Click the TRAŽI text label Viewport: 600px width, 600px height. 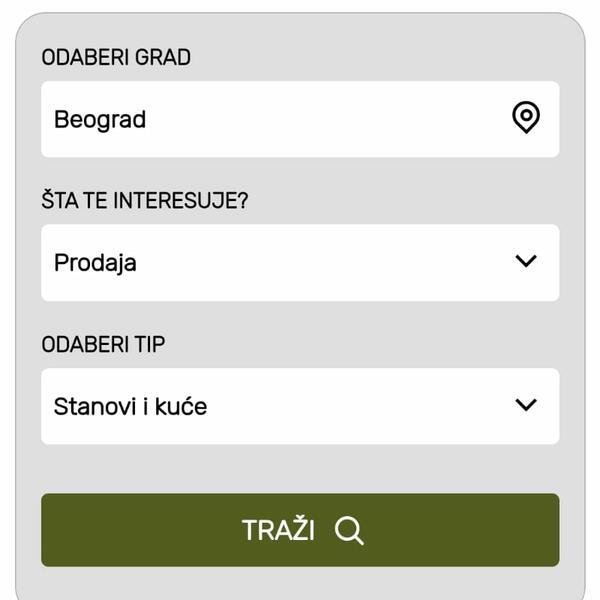278,530
